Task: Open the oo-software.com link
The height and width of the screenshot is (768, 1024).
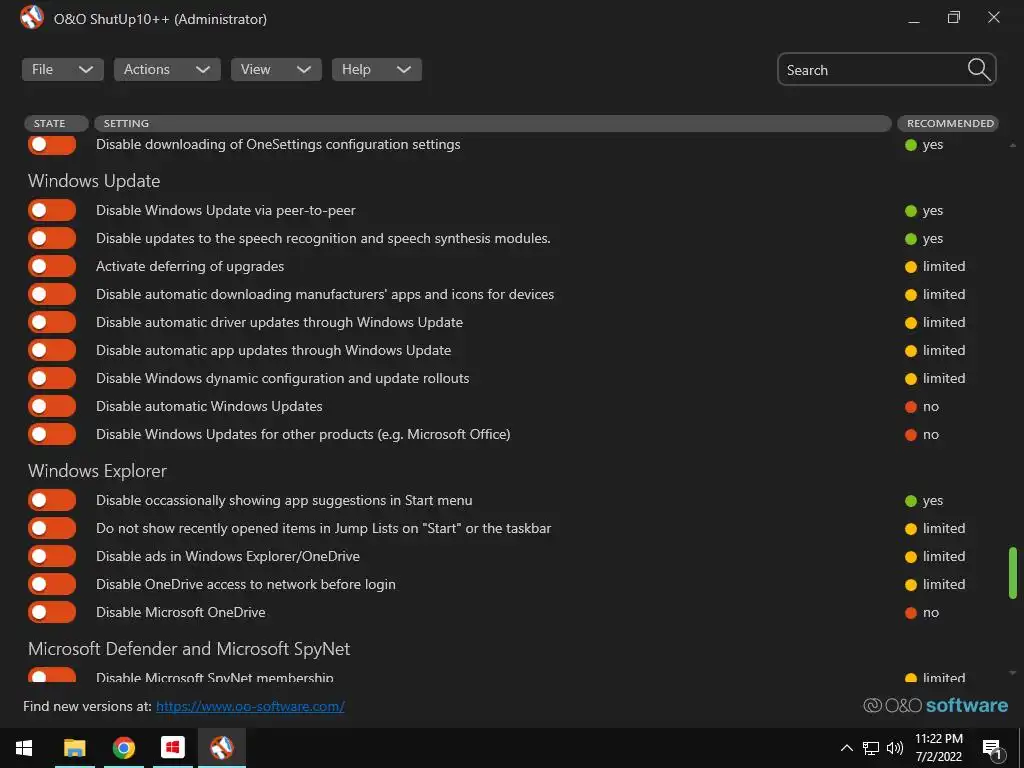Action: pyautogui.click(x=250, y=706)
